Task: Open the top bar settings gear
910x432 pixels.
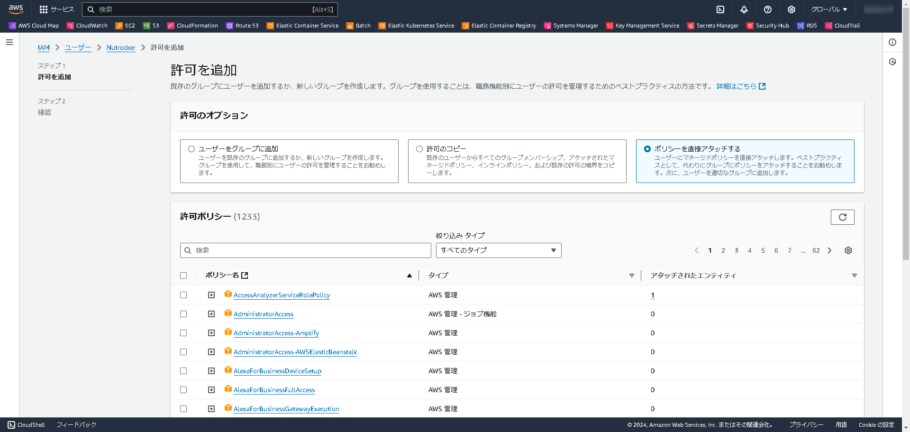Action: coord(791,9)
